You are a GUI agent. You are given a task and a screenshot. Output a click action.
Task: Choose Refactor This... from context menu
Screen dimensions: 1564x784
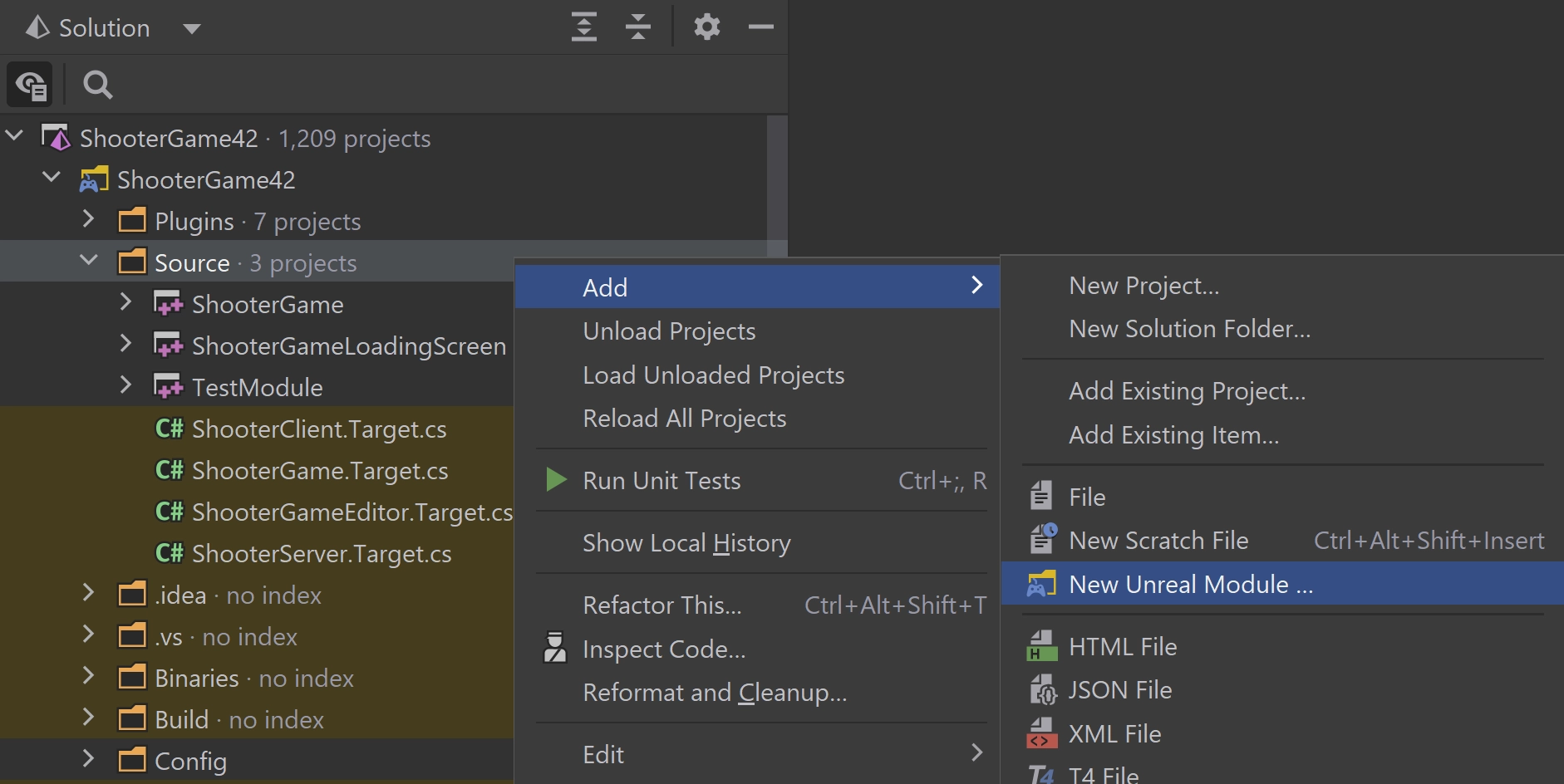(757, 605)
